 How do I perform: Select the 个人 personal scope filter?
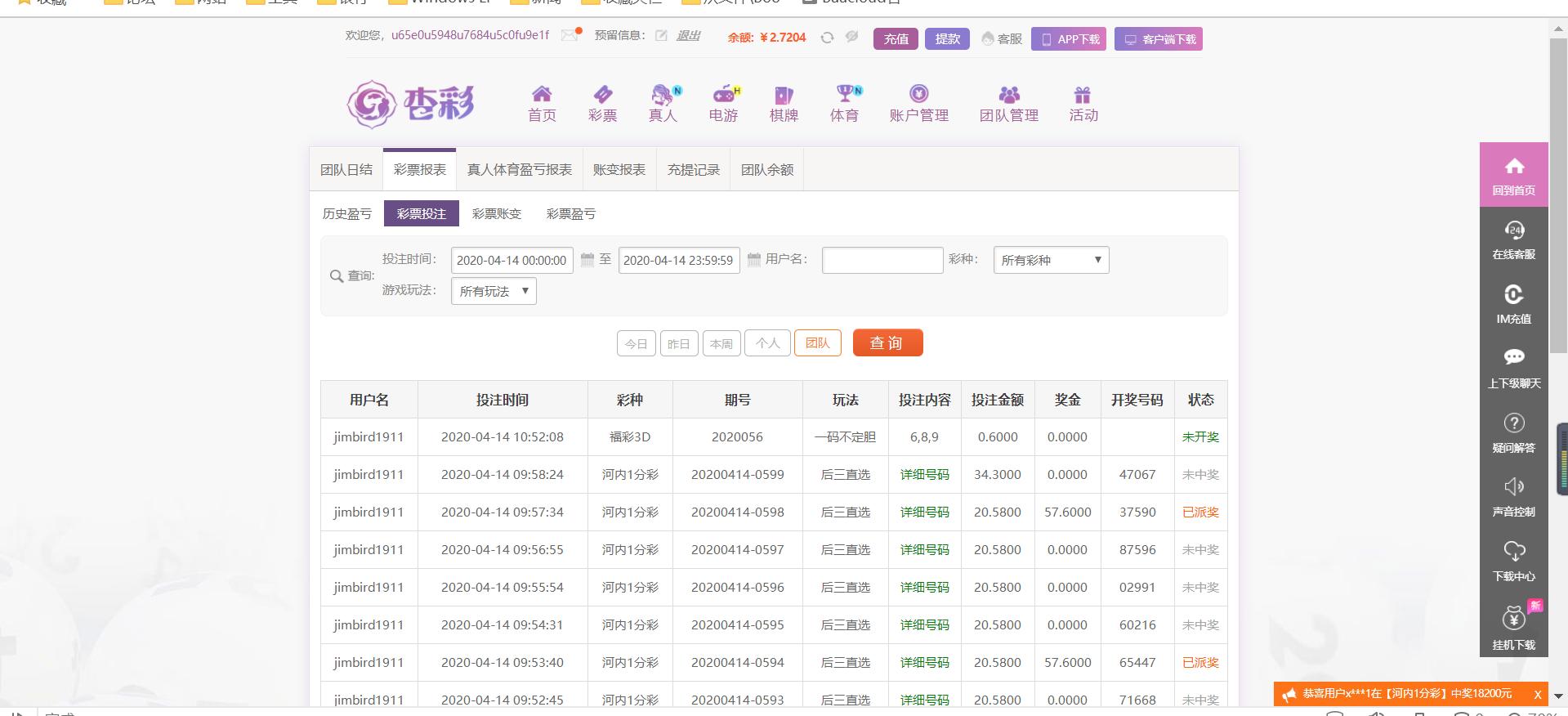(x=767, y=343)
